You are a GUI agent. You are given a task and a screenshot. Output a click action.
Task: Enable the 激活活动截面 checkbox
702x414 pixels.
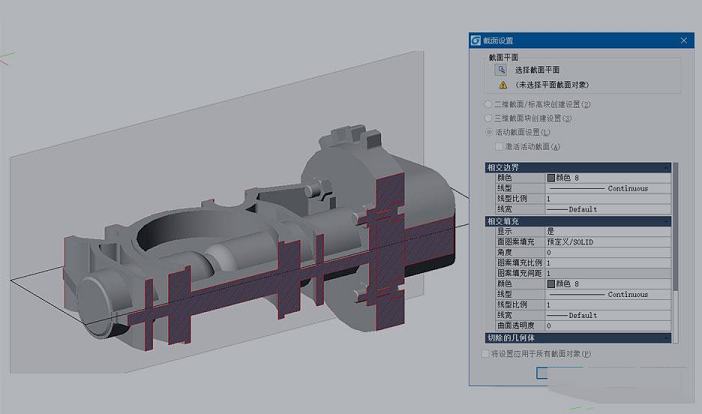click(x=501, y=147)
